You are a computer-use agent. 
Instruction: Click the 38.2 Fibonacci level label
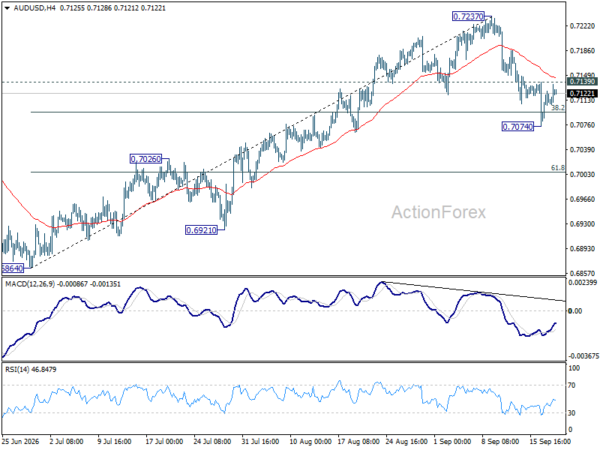pos(558,108)
